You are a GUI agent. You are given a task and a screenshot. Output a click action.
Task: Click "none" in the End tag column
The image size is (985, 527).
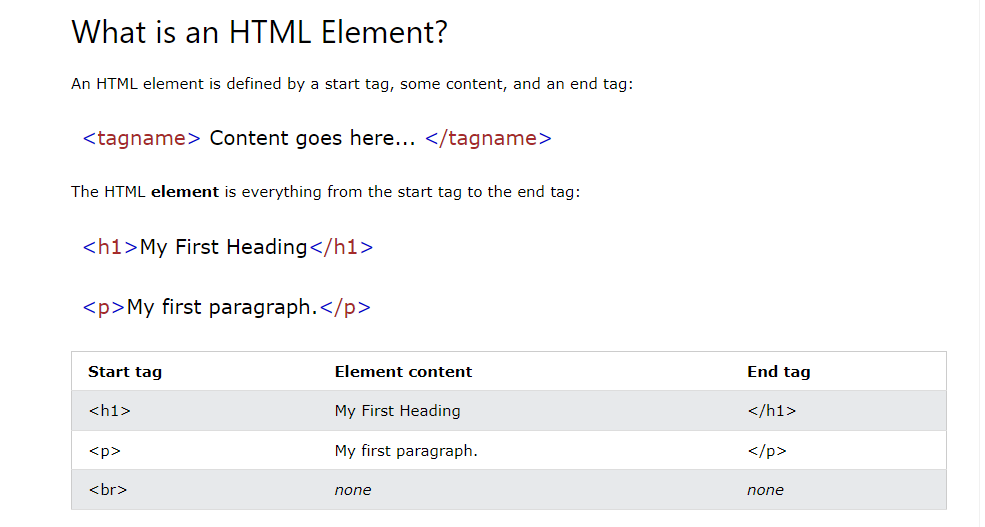(765, 490)
